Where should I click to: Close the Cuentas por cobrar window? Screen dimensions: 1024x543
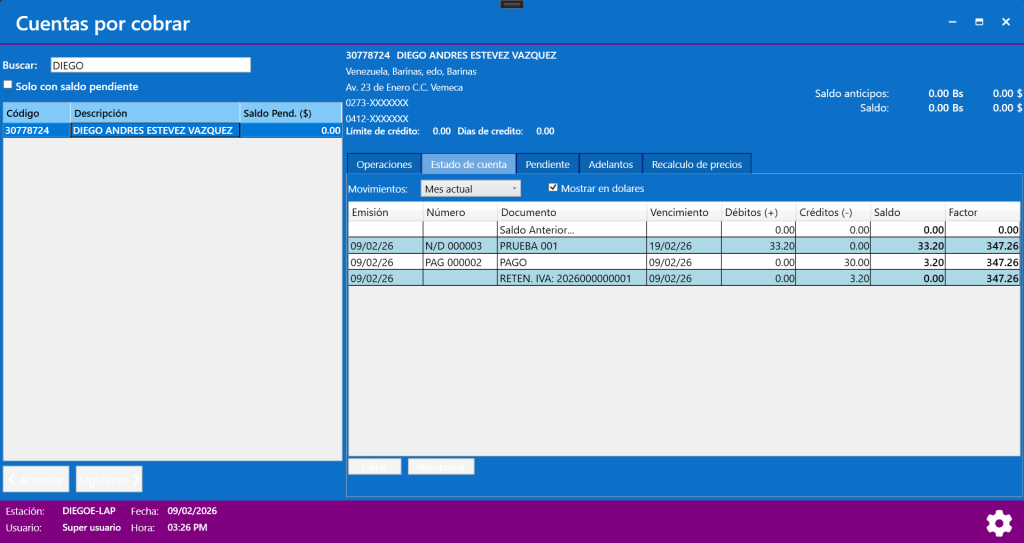pos(1006,22)
